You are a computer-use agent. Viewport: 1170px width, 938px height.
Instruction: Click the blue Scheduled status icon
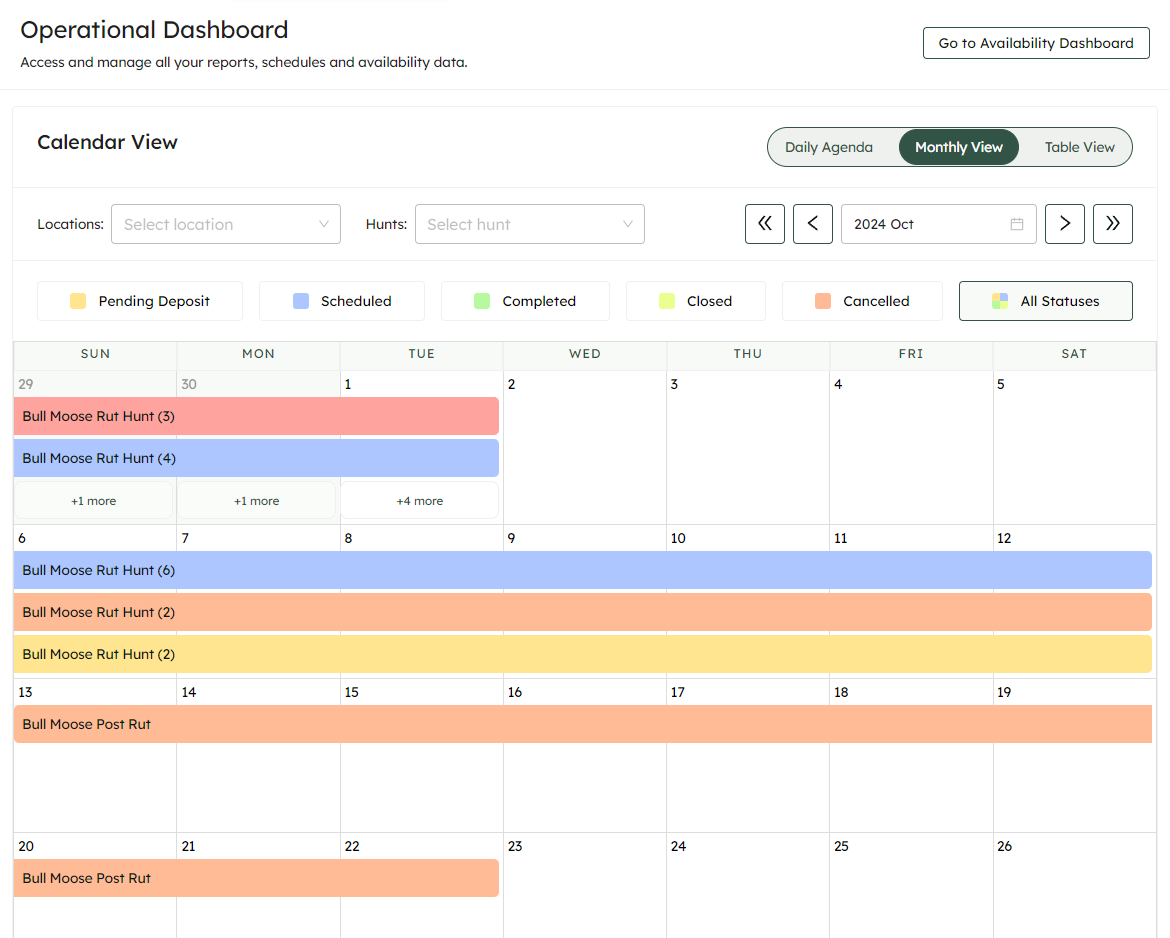(x=300, y=300)
